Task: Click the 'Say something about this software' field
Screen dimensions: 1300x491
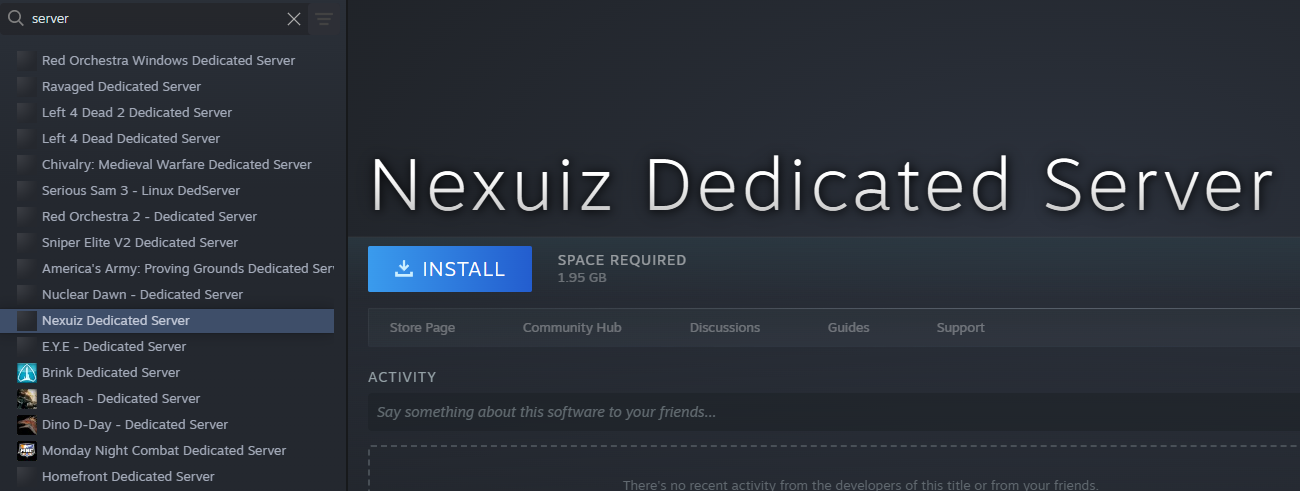Action: click(834, 412)
